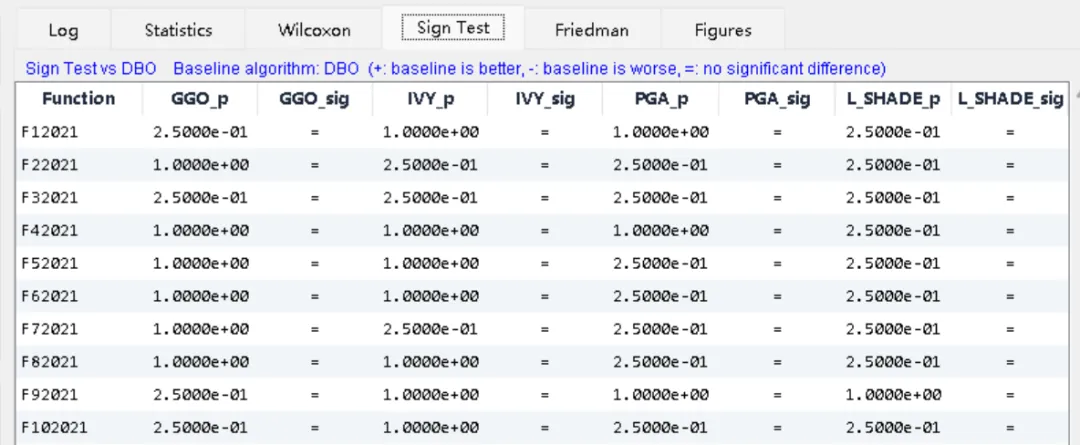Switch to the Figures tab
The image size is (1080, 445).
click(722, 30)
